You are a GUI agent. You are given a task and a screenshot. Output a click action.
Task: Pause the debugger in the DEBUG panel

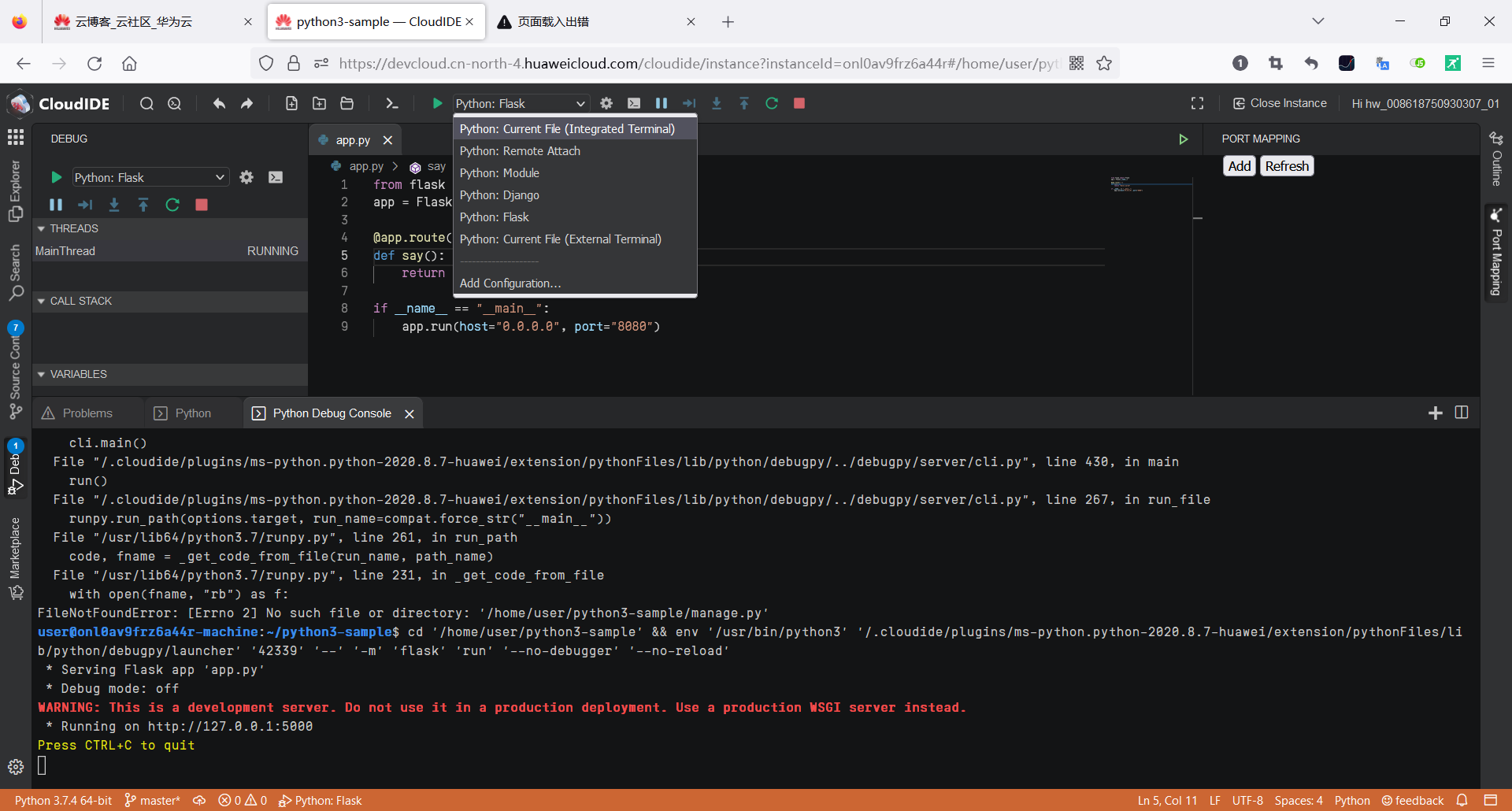pyautogui.click(x=56, y=205)
